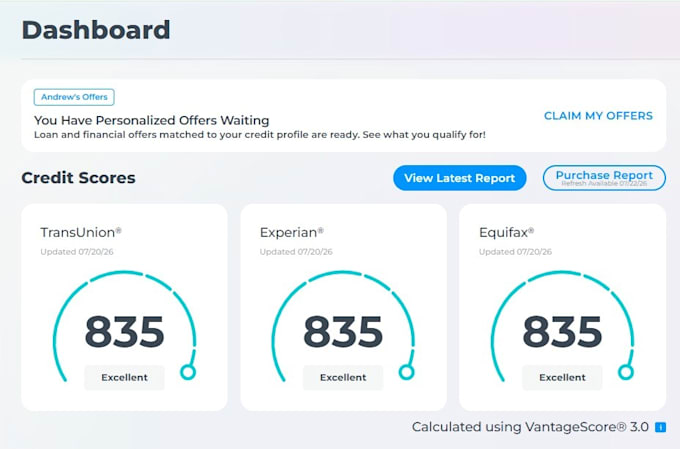Click the Dashboard page heading
This screenshot has width=680, height=449.
96,30
